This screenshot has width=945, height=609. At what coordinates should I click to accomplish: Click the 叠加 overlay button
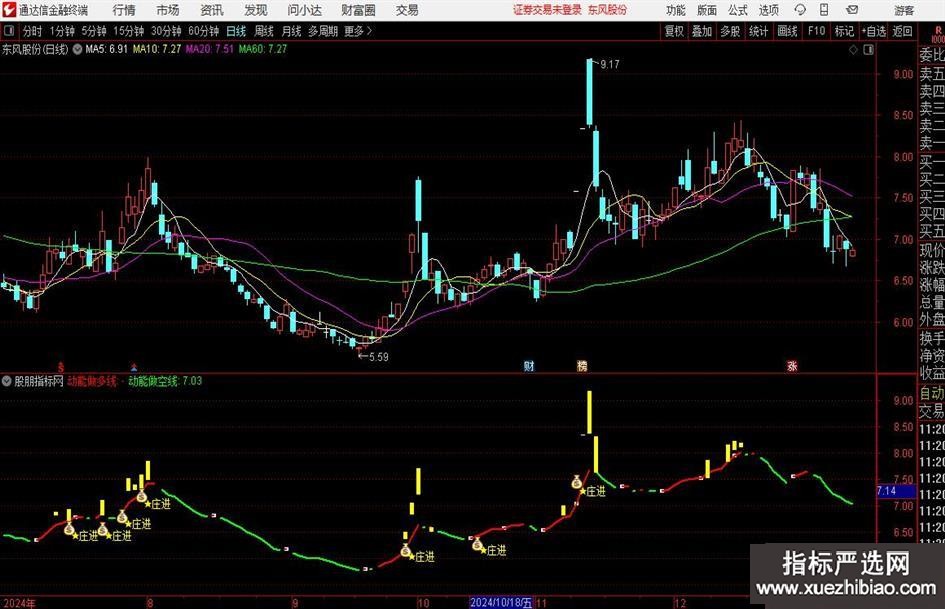click(x=702, y=31)
